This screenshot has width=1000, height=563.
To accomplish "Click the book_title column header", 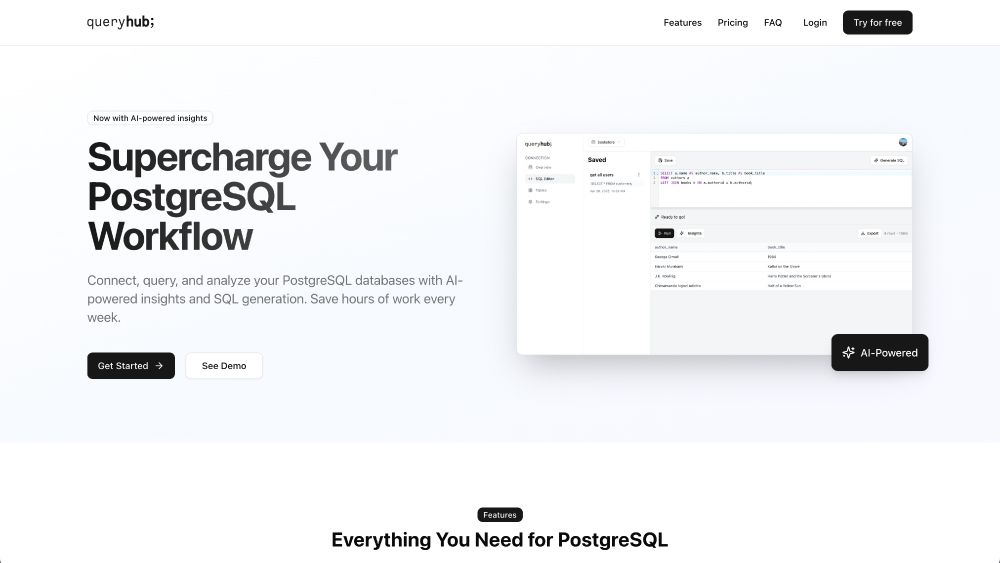I will 776,247.
